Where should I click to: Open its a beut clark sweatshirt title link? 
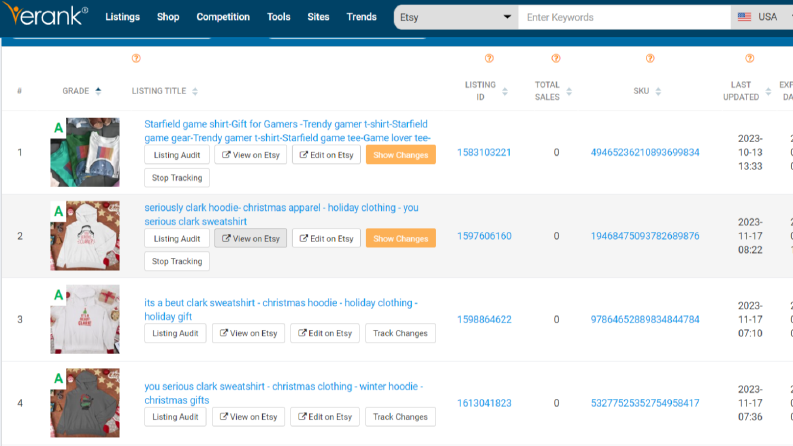[x=281, y=309]
